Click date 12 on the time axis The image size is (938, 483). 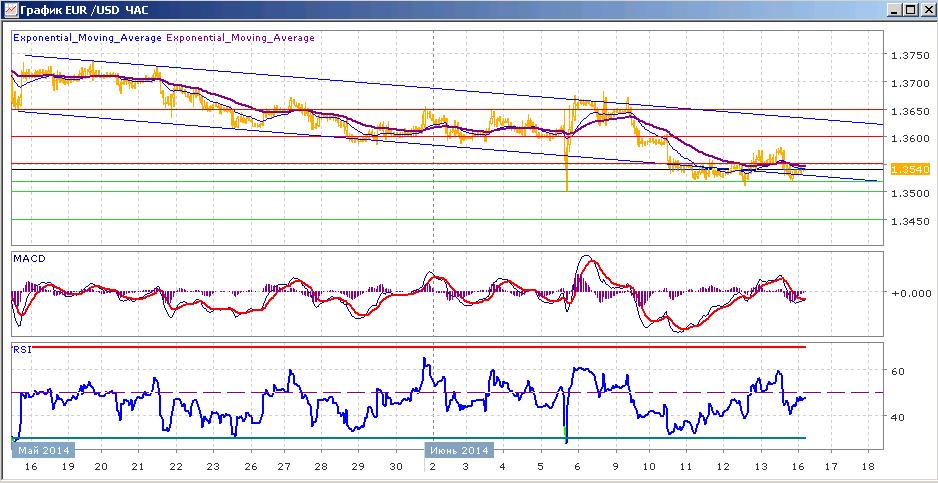coord(723,467)
